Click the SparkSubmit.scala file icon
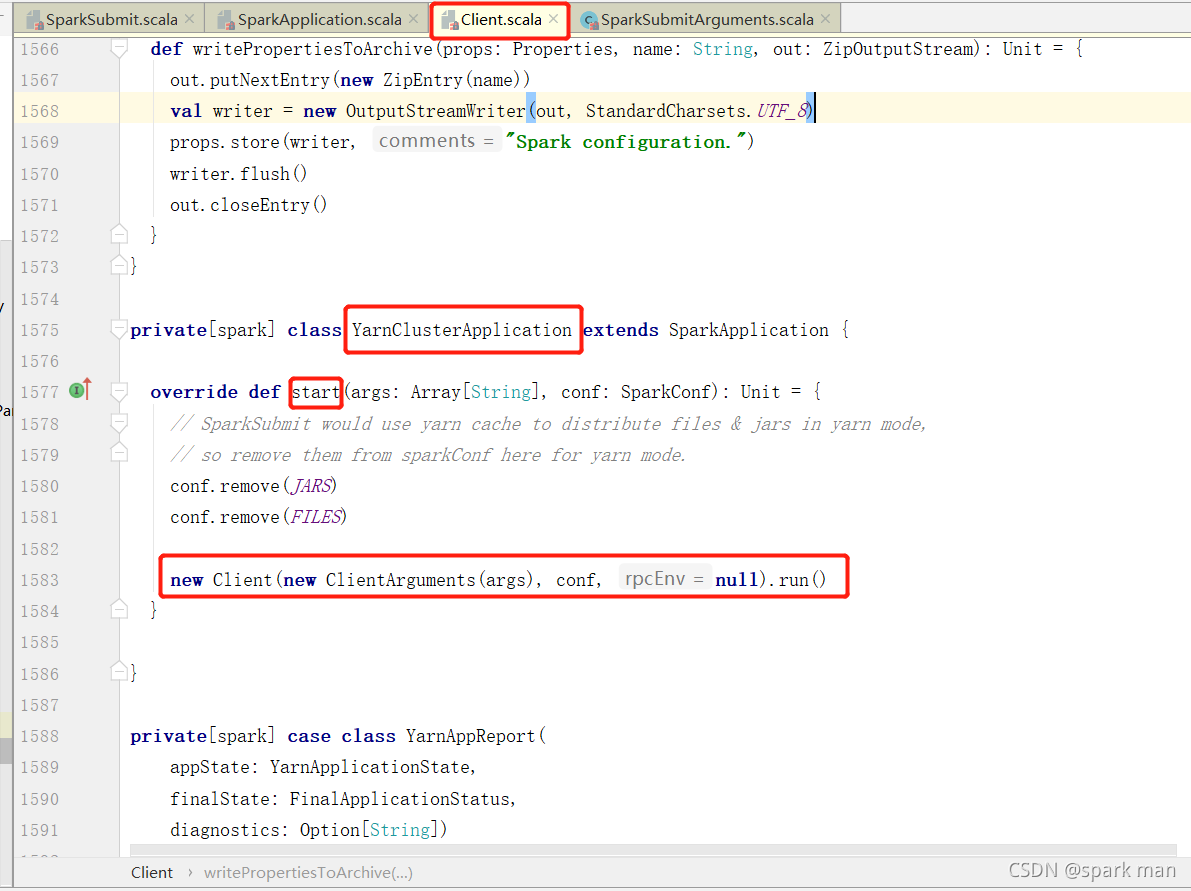The width and height of the screenshot is (1191, 891). pos(35,21)
